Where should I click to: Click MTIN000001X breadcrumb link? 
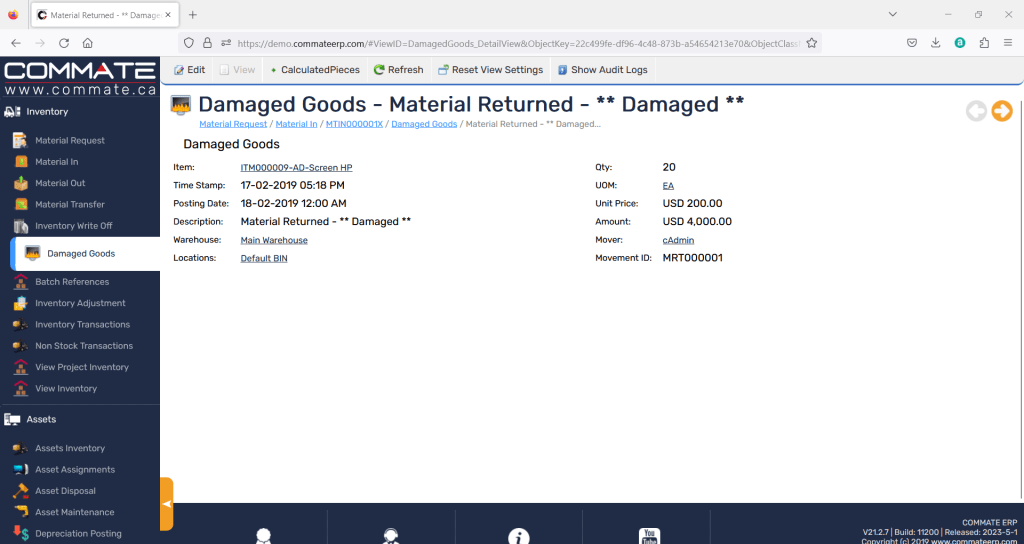pos(354,124)
